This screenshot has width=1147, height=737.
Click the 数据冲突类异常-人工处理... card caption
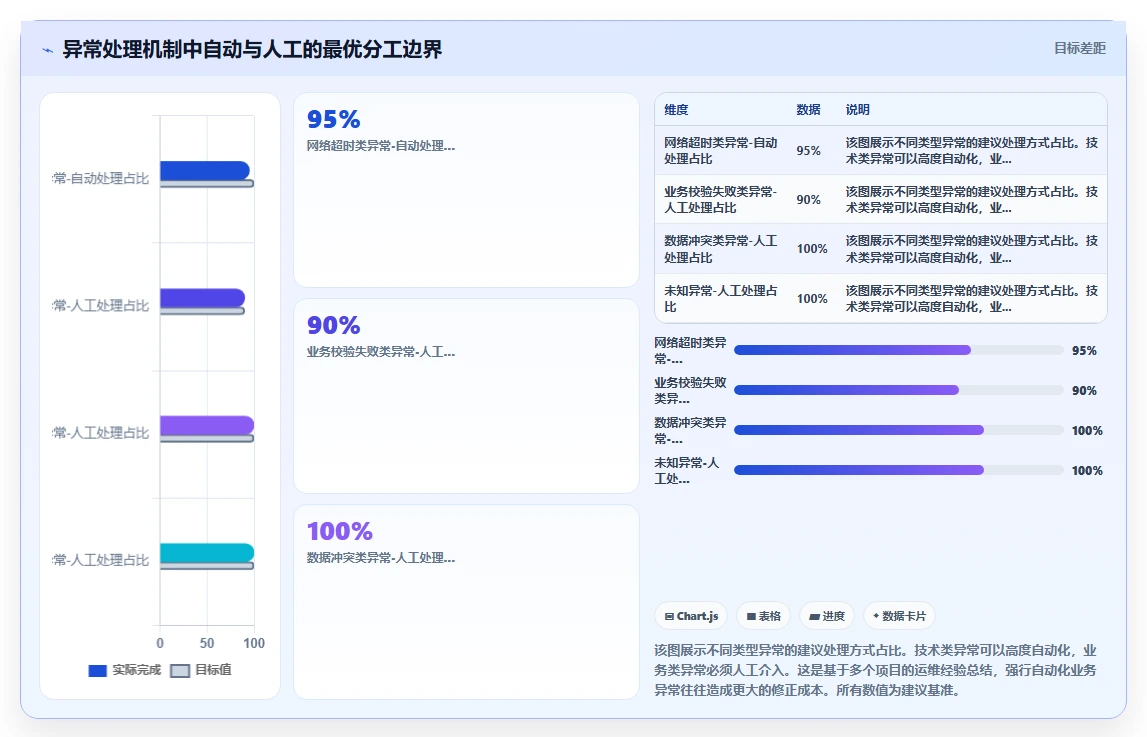click(x=380, y=558)
